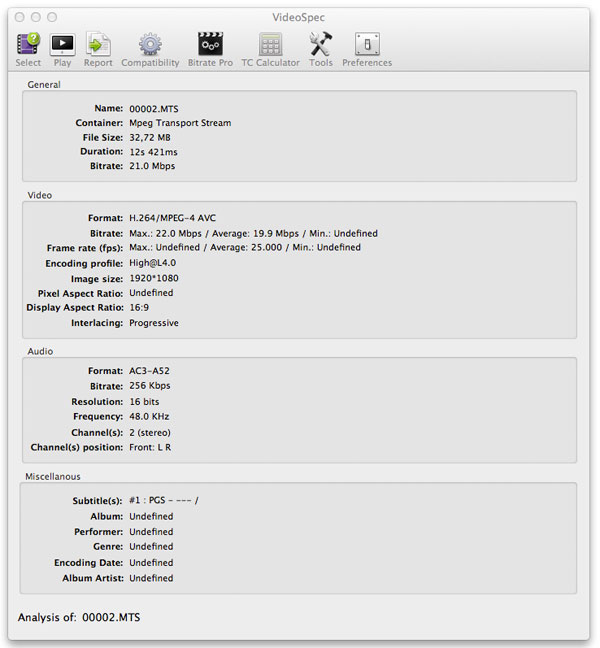Open the TC Calculator
This screenshot has width=600, height=648.
point(270,44)
